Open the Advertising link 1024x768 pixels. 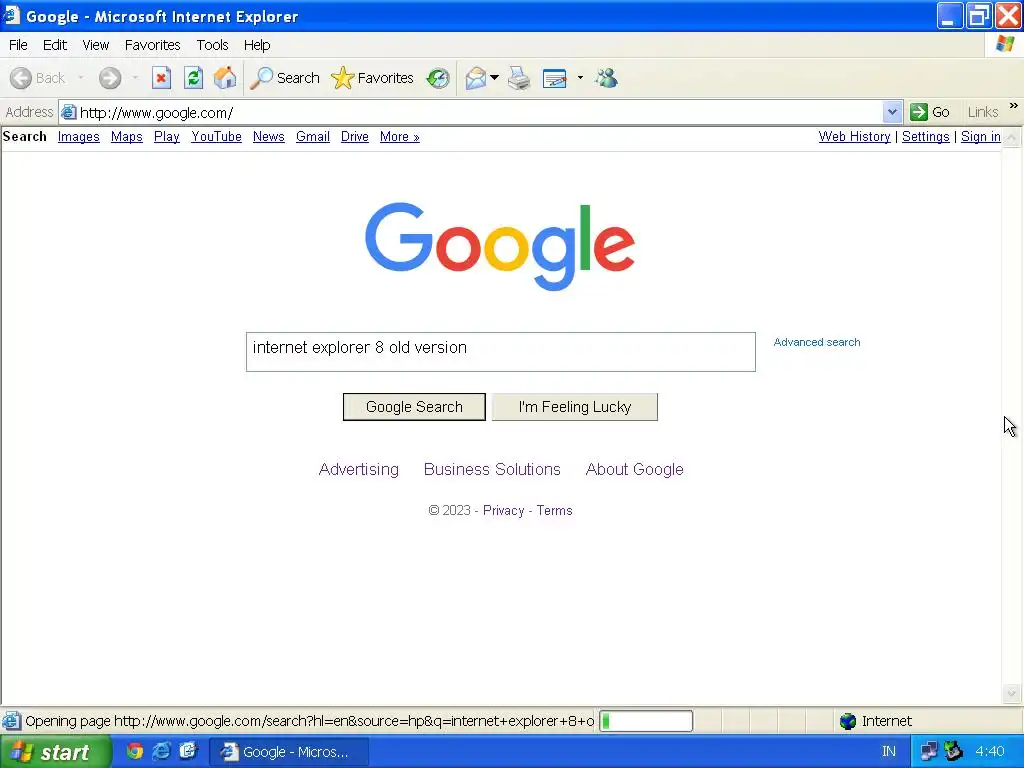[x=359, y=470]
